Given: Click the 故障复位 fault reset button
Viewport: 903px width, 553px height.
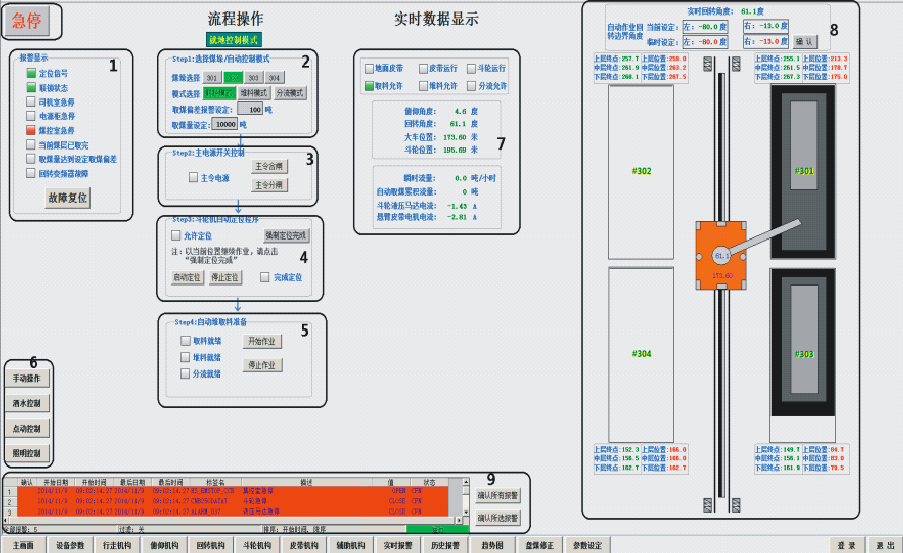Looking at the screenshot, I should [68, 198].
